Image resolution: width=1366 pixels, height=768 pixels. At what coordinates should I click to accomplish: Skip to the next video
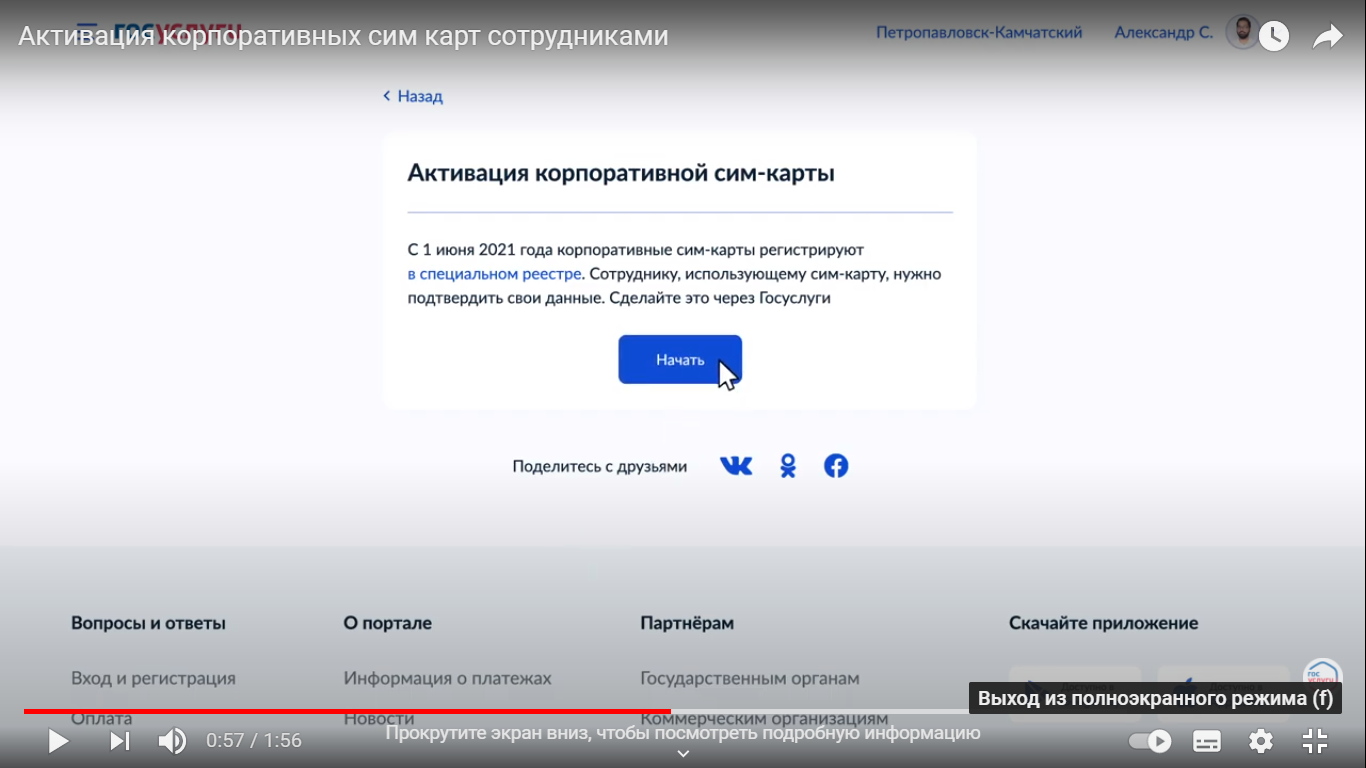coord(120,741)
